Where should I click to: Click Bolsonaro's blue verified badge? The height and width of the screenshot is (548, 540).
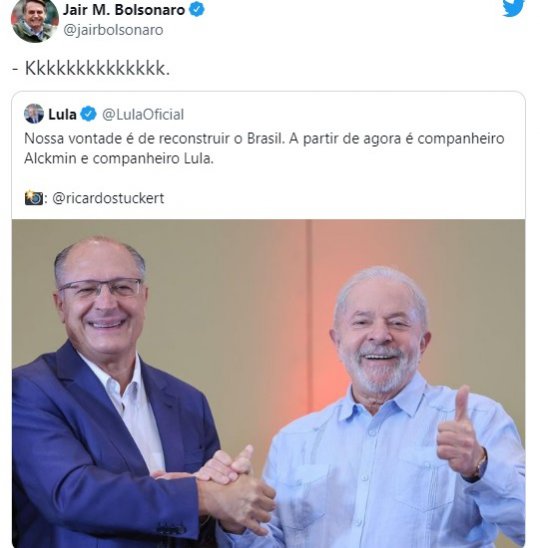click(197, 9)
